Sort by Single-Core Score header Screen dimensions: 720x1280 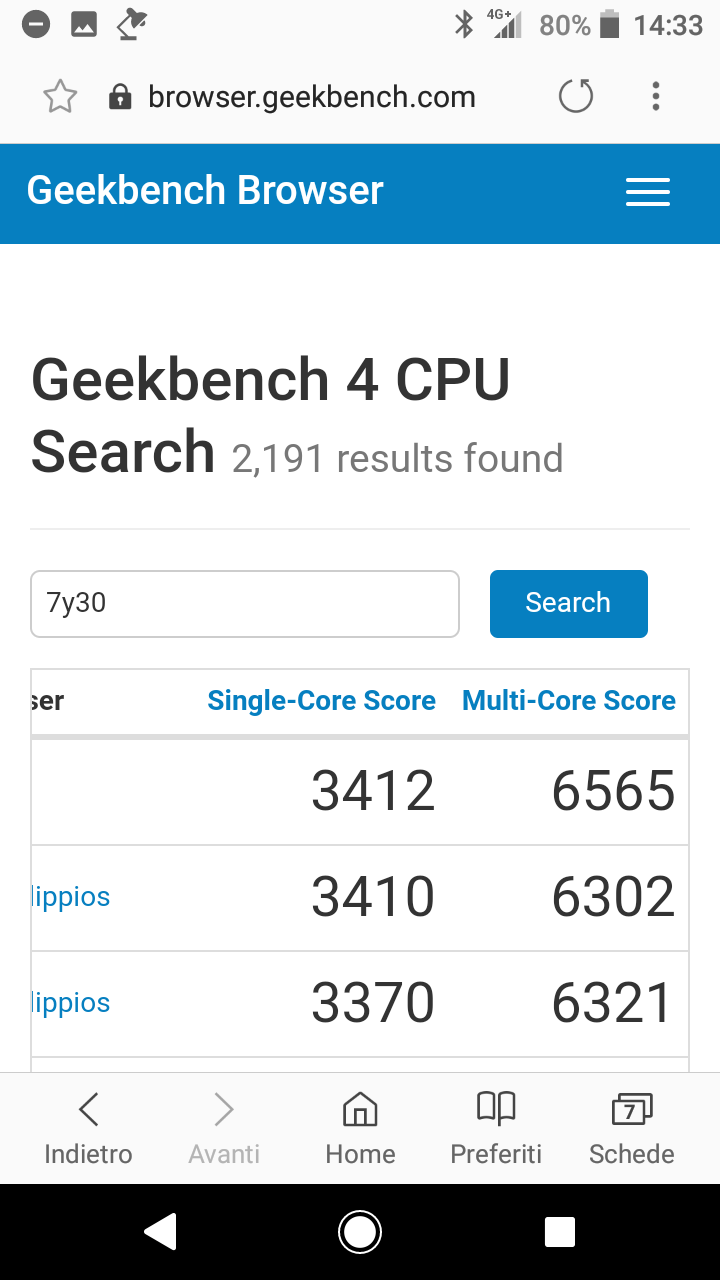coord(321,701)
